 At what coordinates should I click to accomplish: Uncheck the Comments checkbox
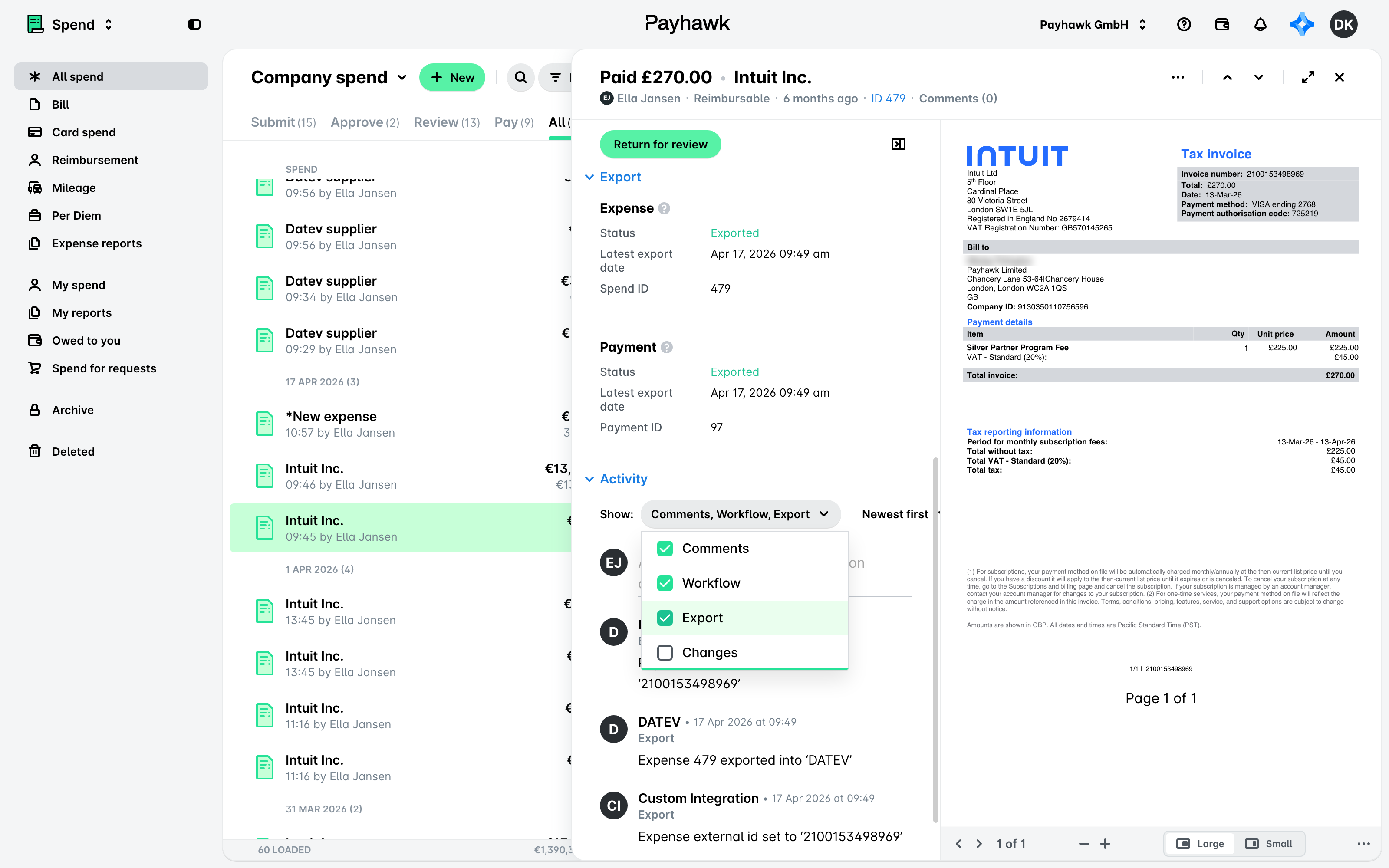click(665, 548)
